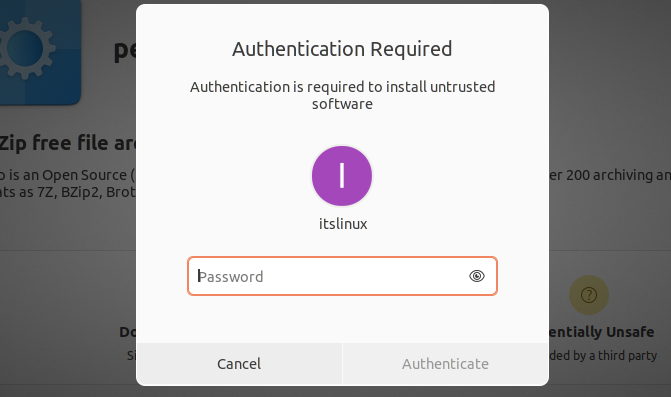Click the 'Si' text under the Do label
Image resolution: width=671 pixels, height=397 pixels.
131,355
